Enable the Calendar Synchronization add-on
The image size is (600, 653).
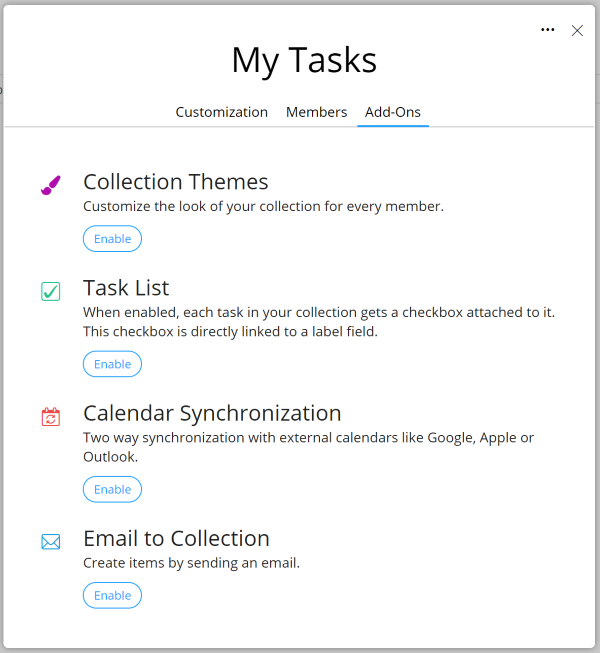tap(112, 489)
